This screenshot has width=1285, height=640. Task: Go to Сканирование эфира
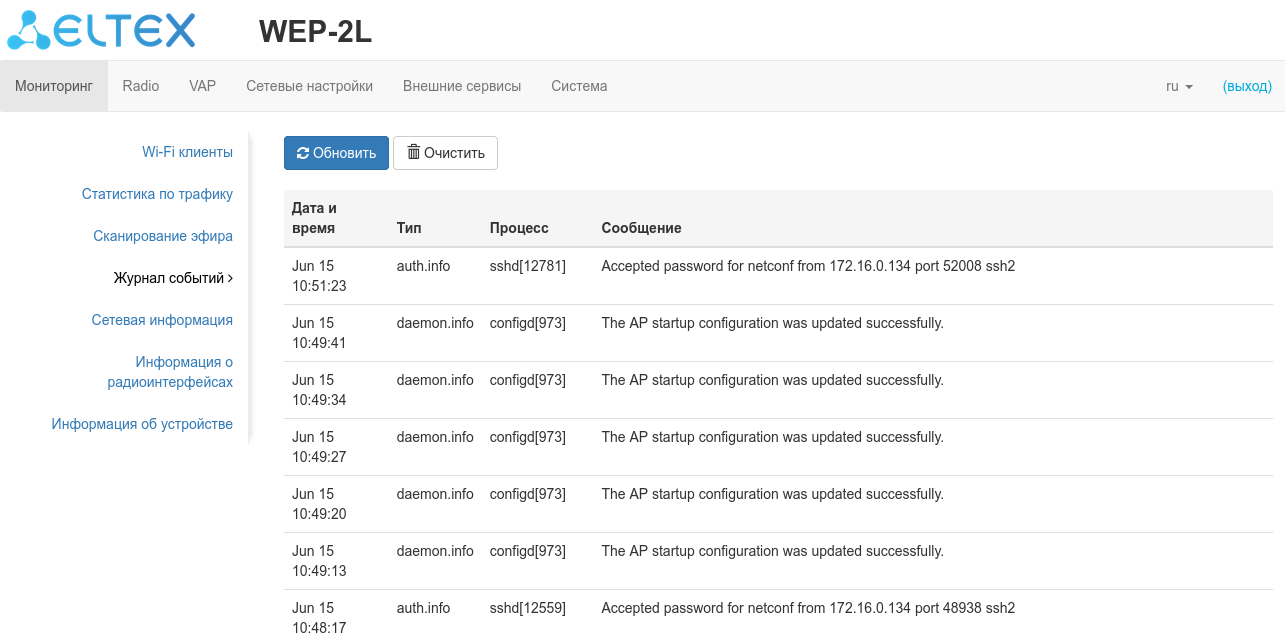[x=163, y=236]
